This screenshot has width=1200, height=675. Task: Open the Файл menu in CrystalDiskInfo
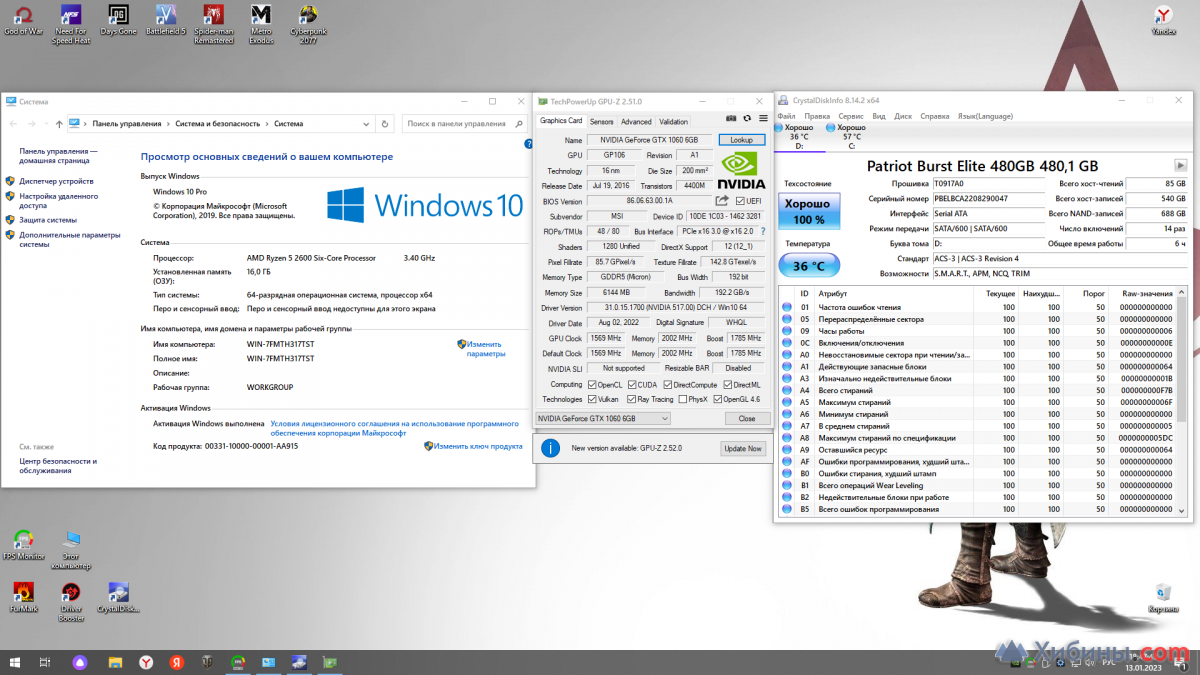[786, 116]
